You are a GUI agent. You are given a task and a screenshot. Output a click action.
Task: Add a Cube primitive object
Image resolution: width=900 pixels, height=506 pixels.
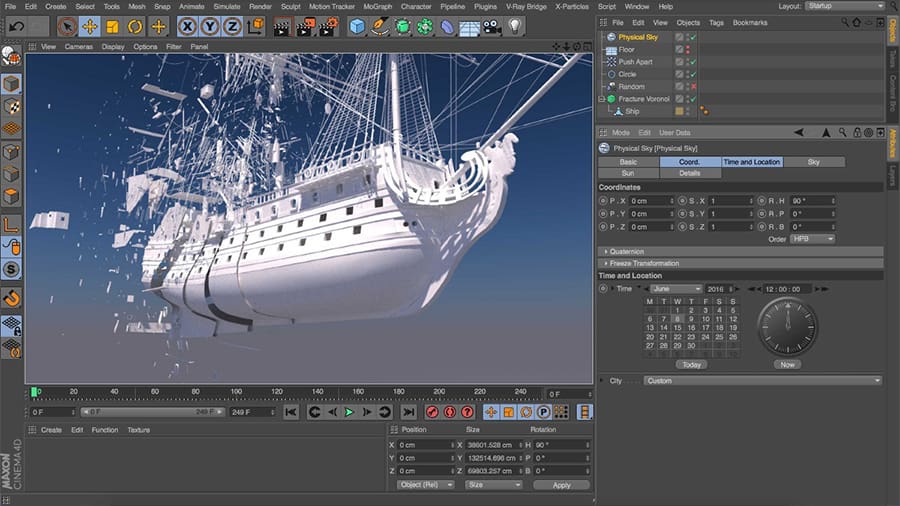point(357,26)
